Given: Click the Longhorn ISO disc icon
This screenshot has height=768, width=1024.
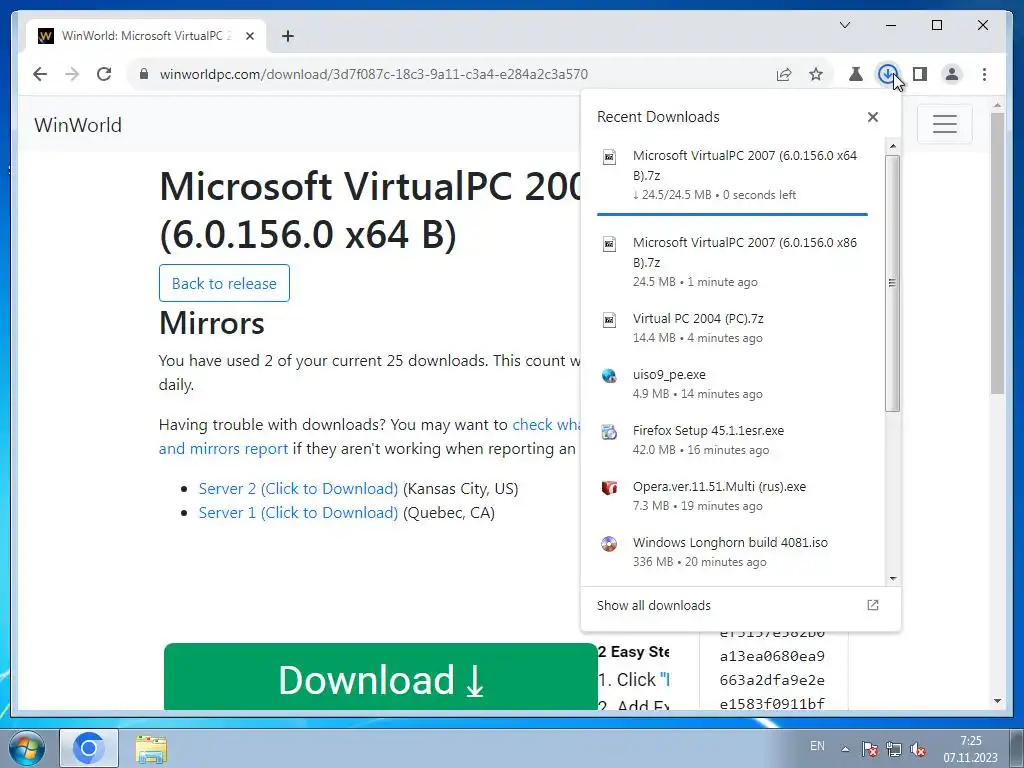Looking at the screenshot, I should (609, 544).
